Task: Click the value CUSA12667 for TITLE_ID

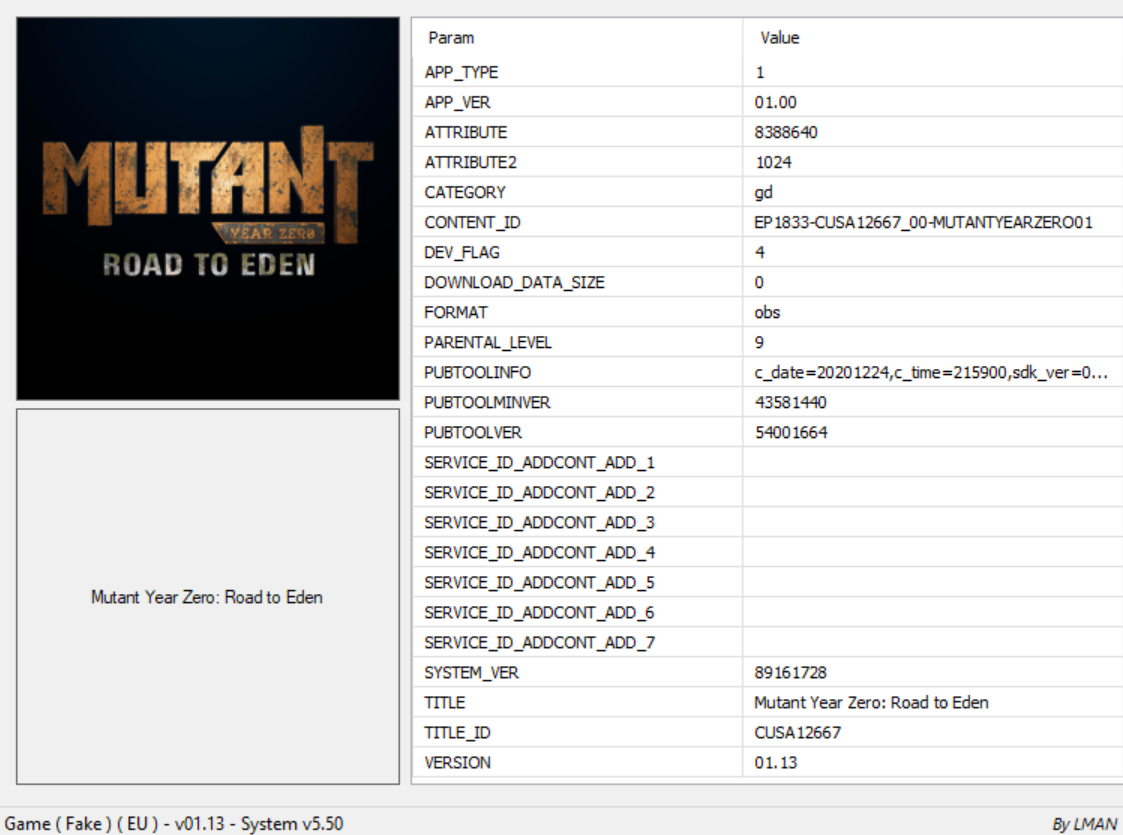Action: pos(798,733)
